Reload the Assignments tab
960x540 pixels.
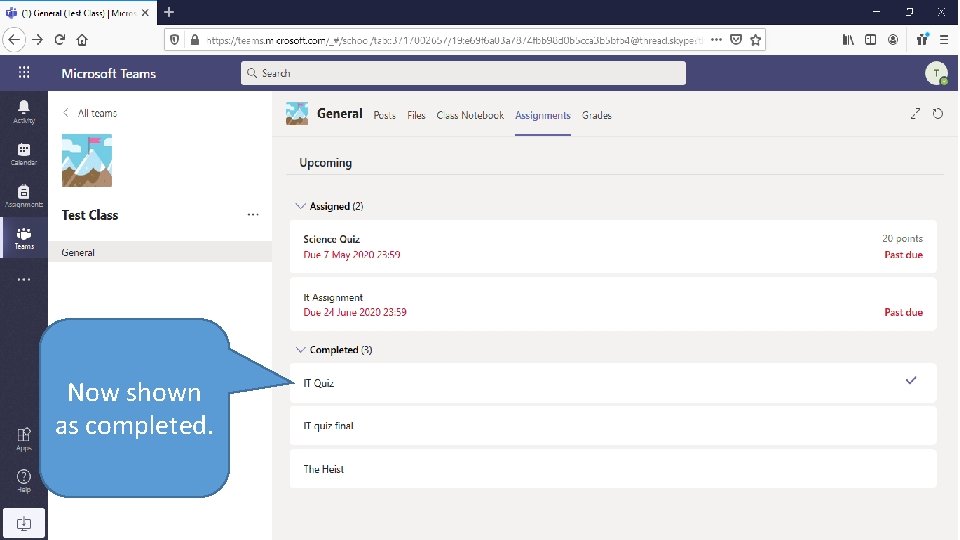937,114
